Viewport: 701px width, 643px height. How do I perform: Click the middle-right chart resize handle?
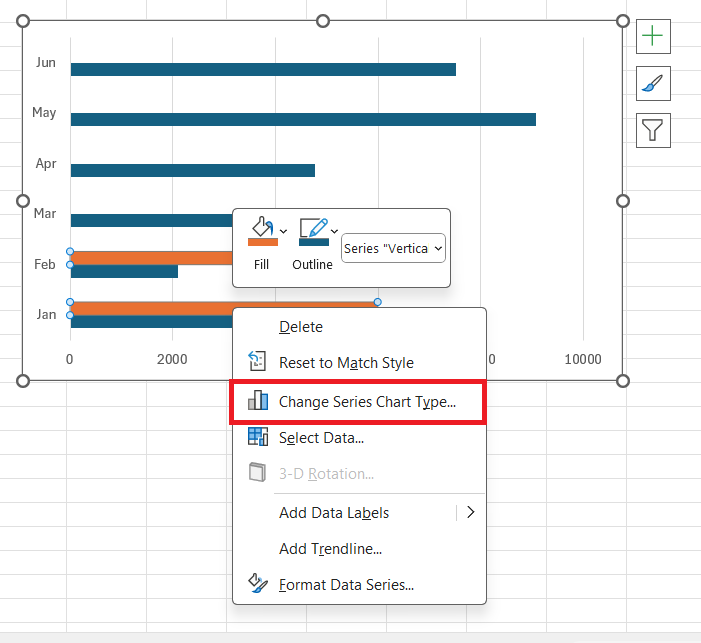[623, 201]
